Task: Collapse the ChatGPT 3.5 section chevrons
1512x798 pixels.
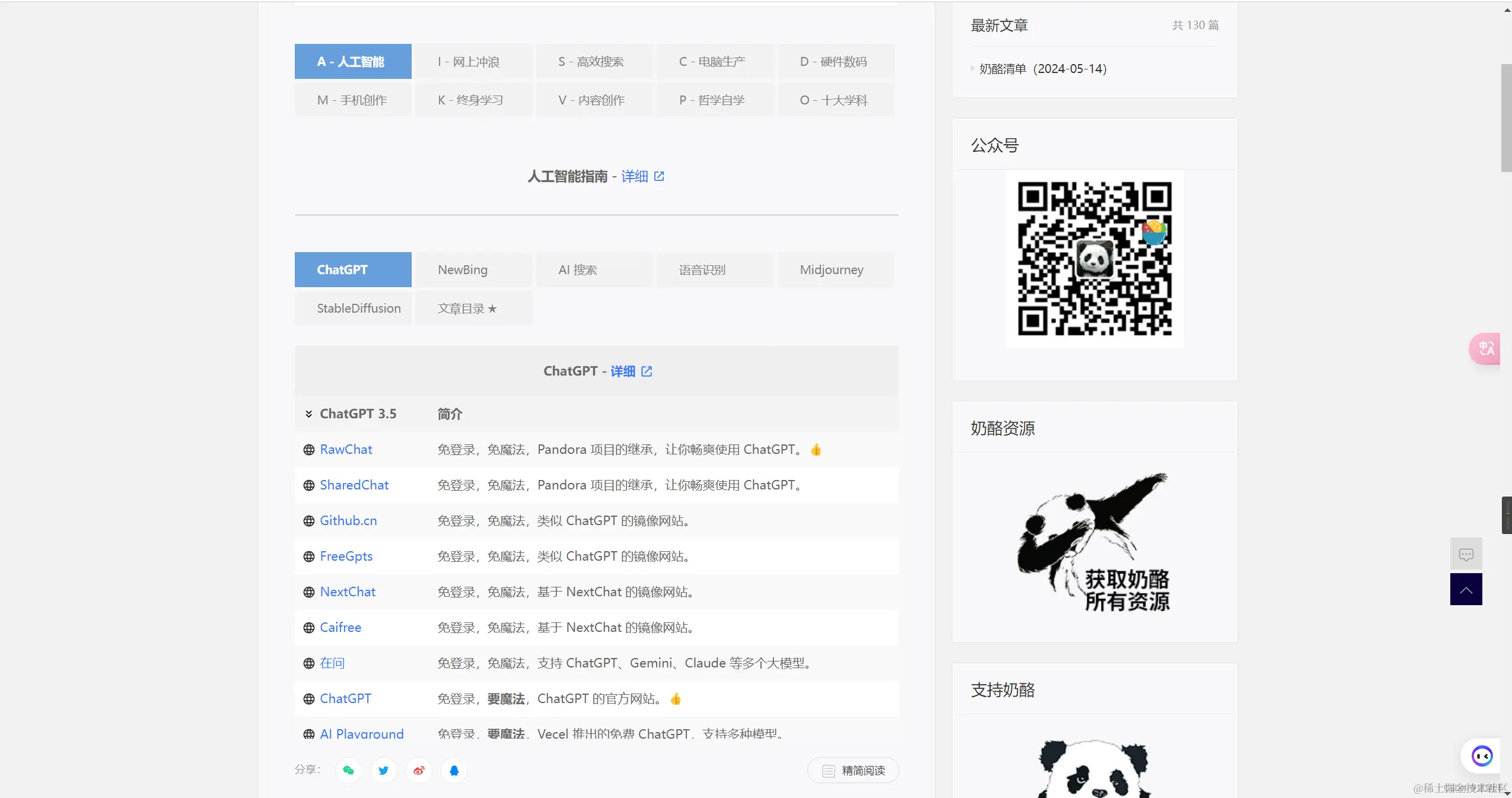Action: point(307,414)
